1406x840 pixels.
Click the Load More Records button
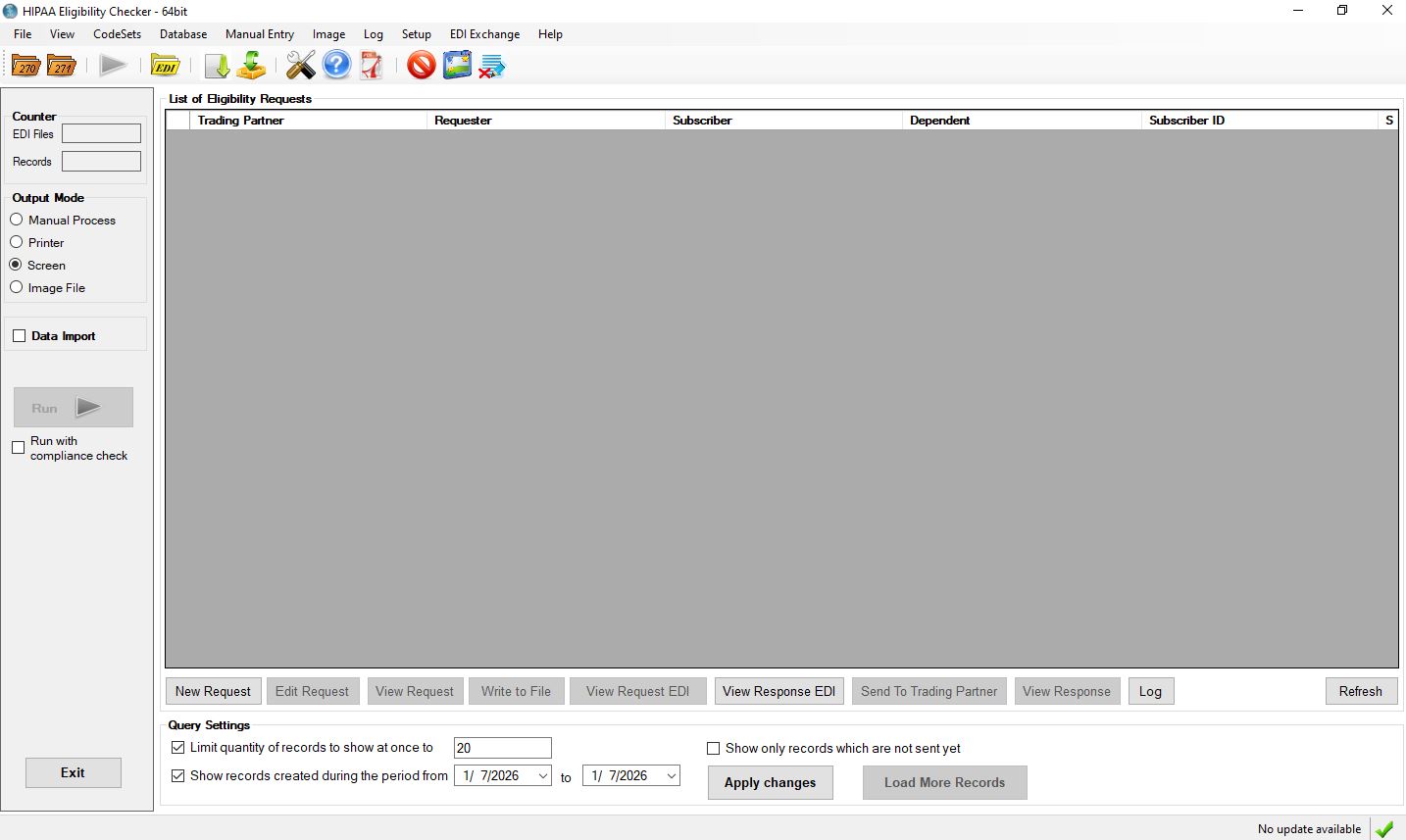tap(945, 782)
